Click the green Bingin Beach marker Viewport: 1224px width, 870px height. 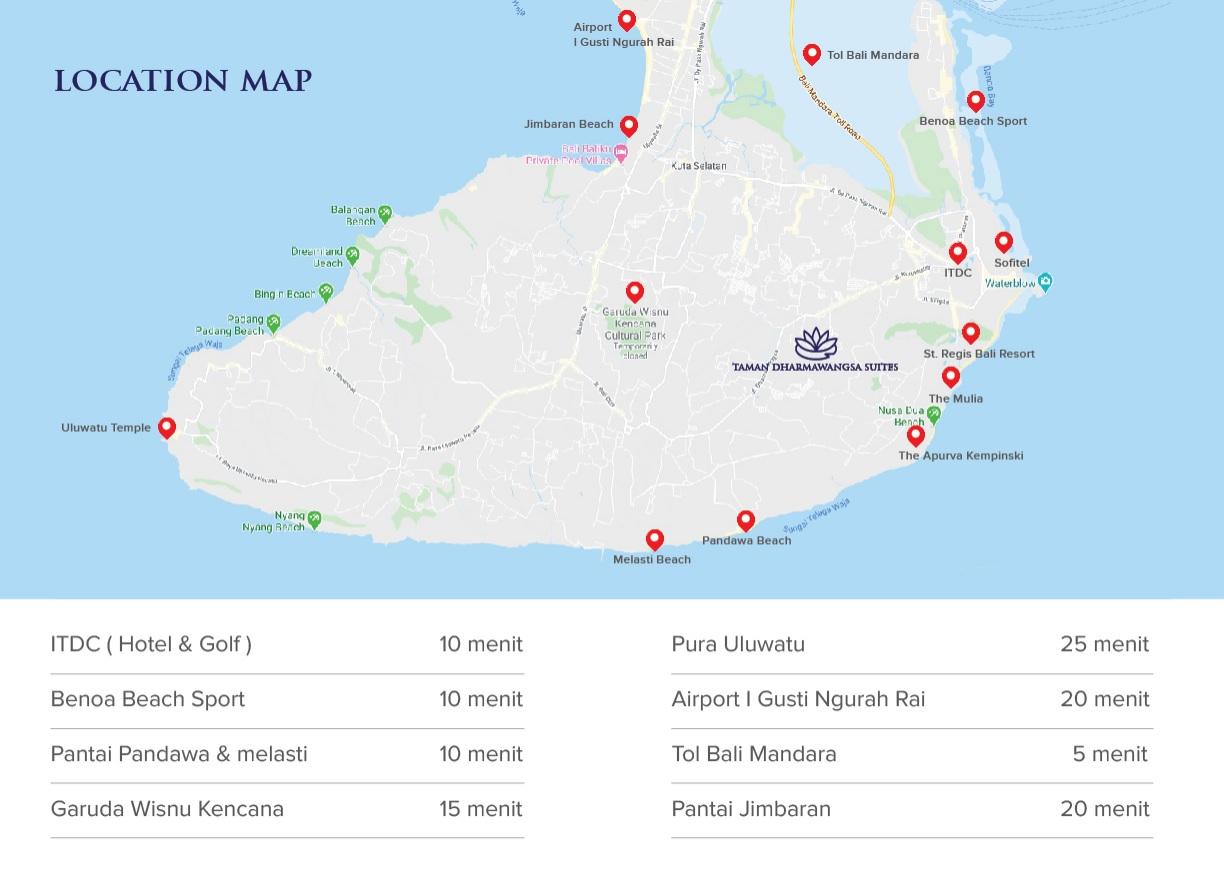coord(326,293)
